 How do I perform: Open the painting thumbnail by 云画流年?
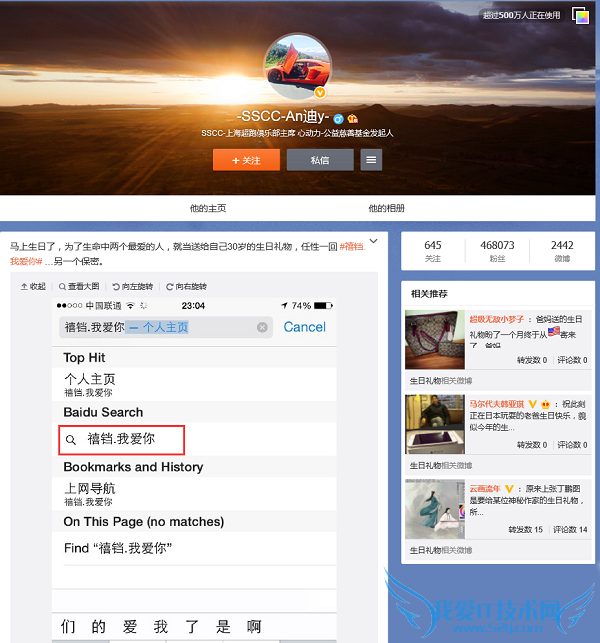435,509
